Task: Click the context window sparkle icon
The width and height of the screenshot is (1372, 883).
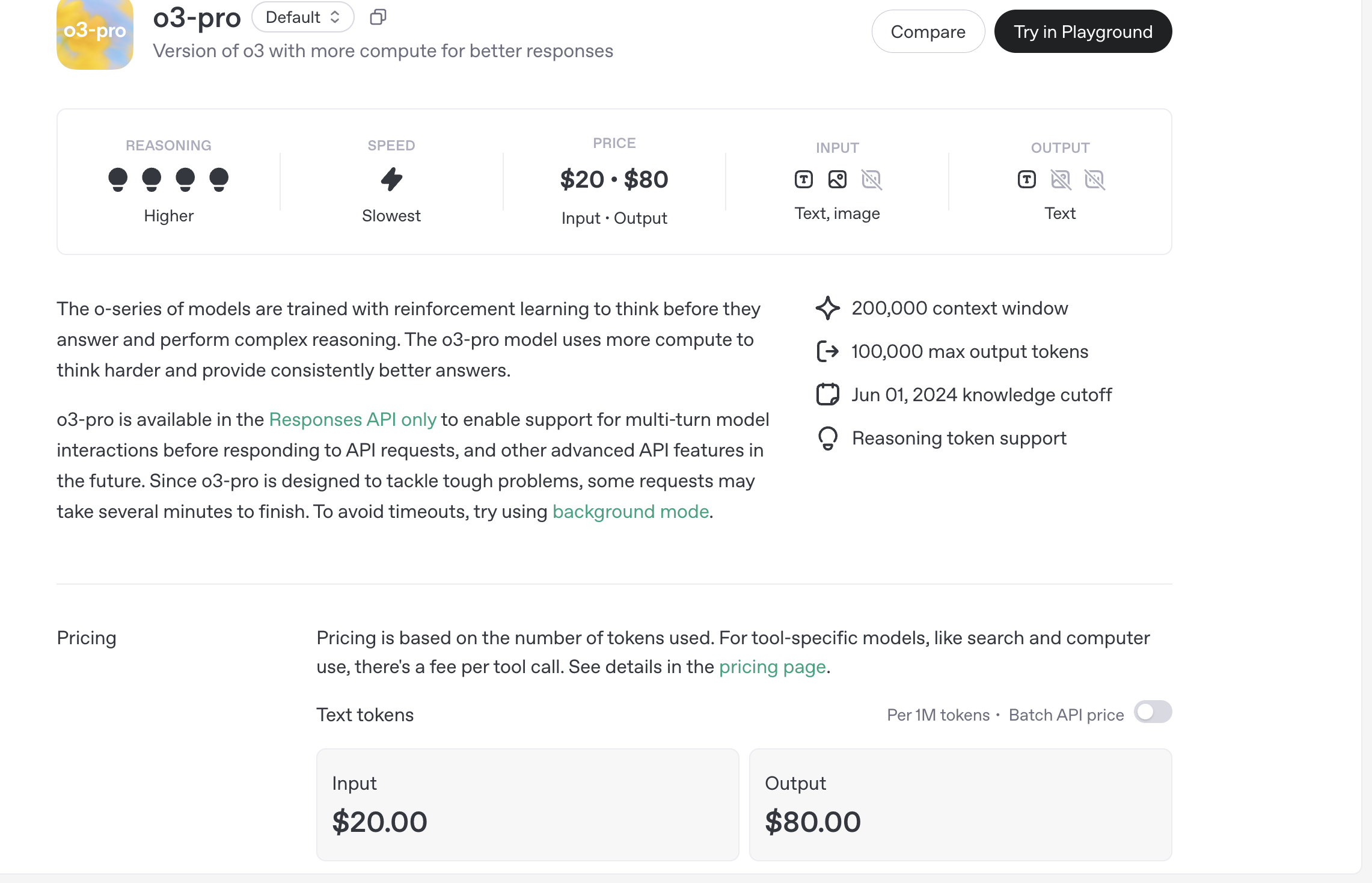Action: tap(828, 308)
